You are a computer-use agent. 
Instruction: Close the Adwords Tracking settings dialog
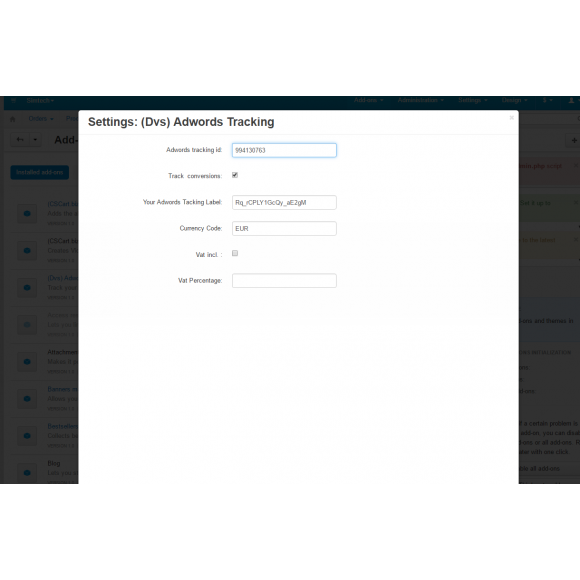512,118
